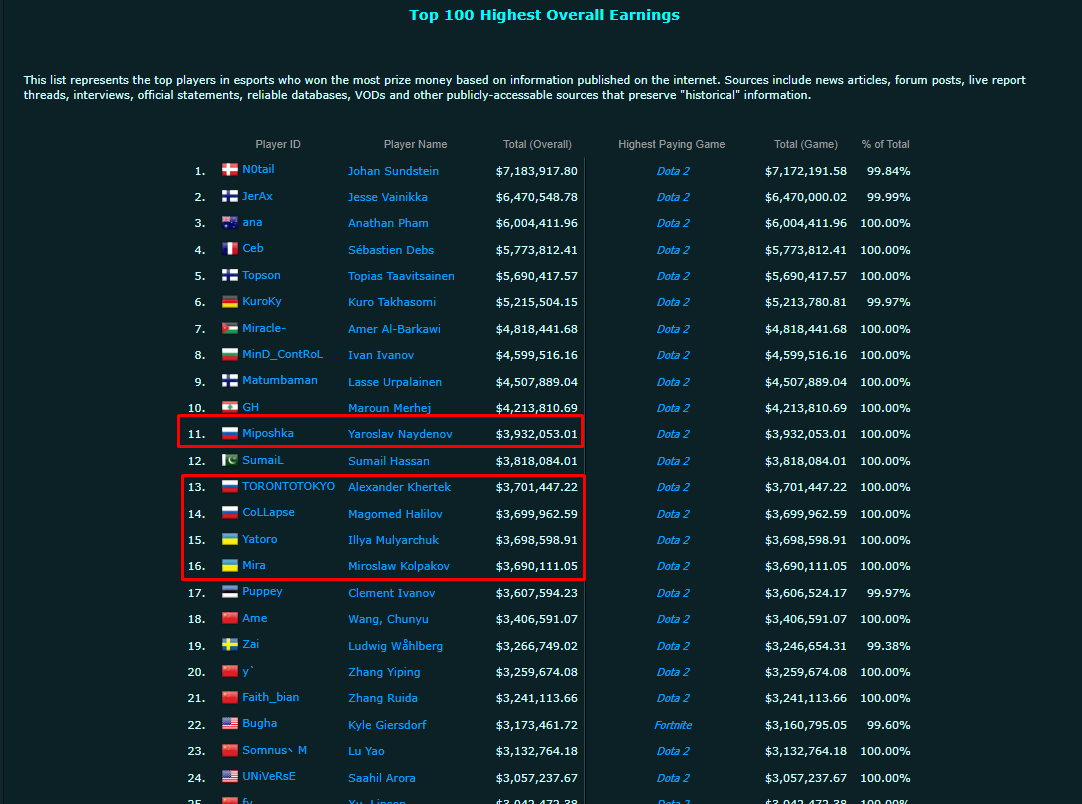The image size is (1082, 804).
Task: Click the Estonian flag next to Puppey
Action: (229, 592)
